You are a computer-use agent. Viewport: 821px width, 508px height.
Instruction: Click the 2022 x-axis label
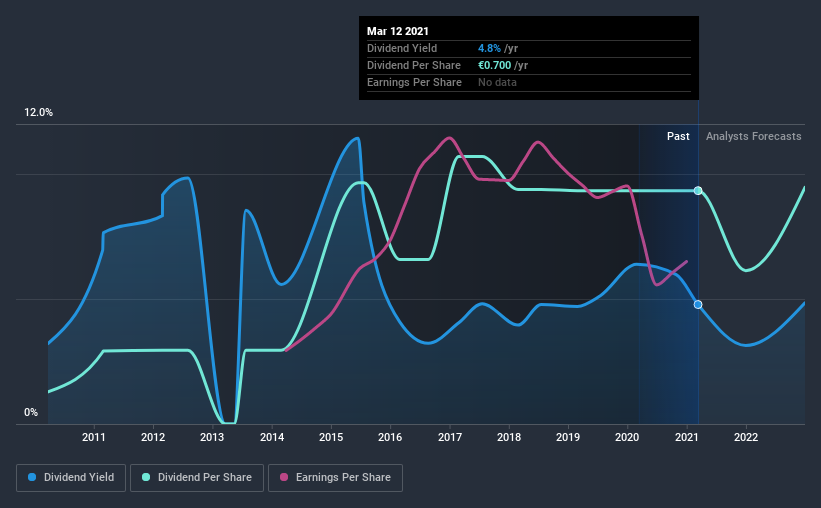pos(746,437)
